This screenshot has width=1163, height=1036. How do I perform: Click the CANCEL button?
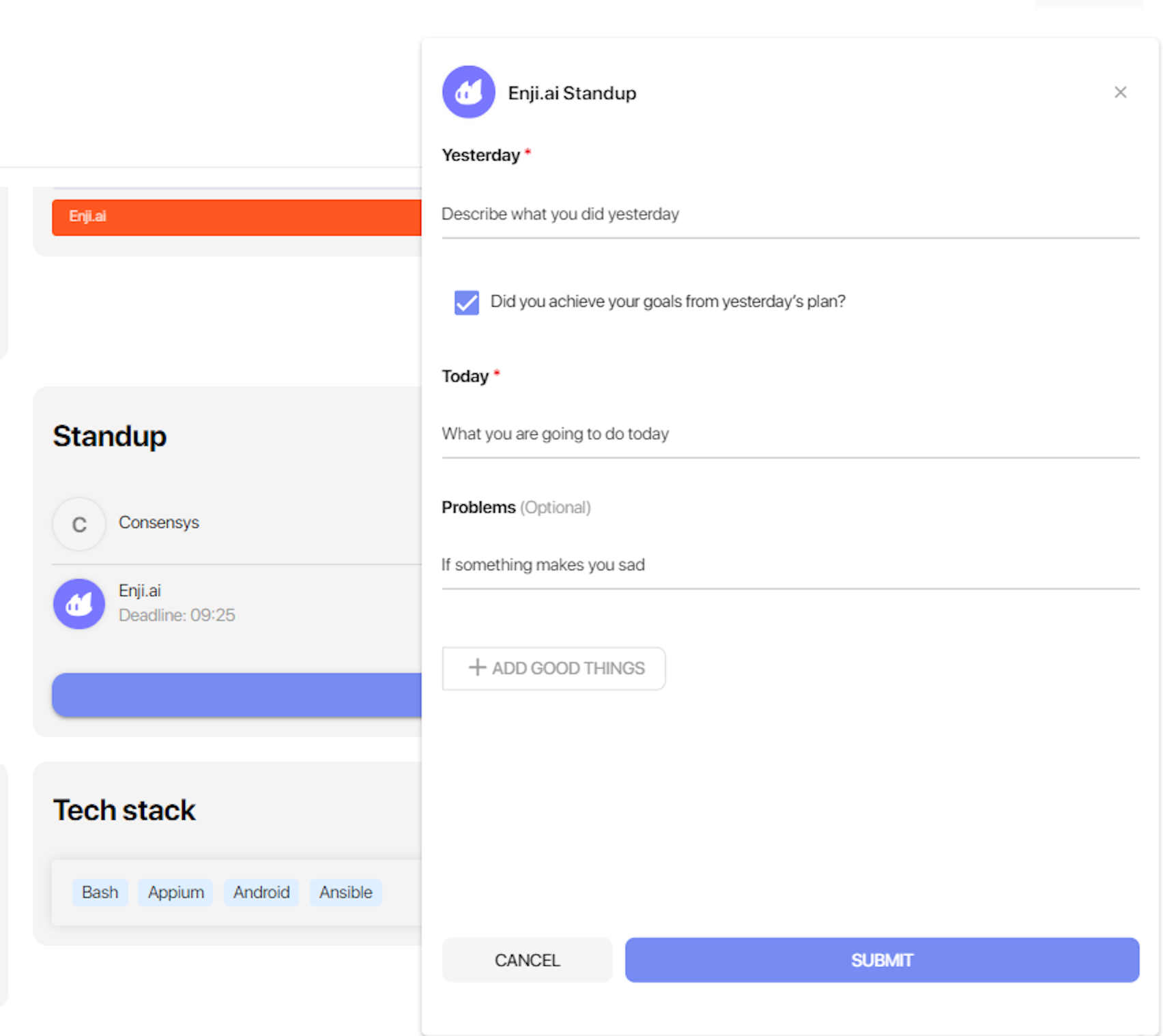point(527,960)
